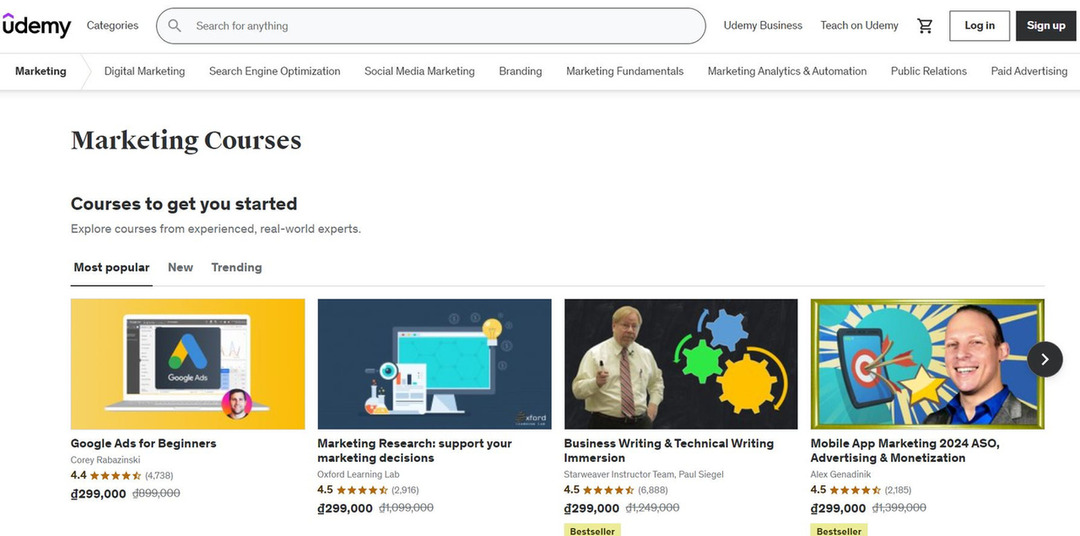The height and width of the screenshot is (536, 1080).
Task: Open the Google Ads course thumbnail
Action: pos(187,364)
